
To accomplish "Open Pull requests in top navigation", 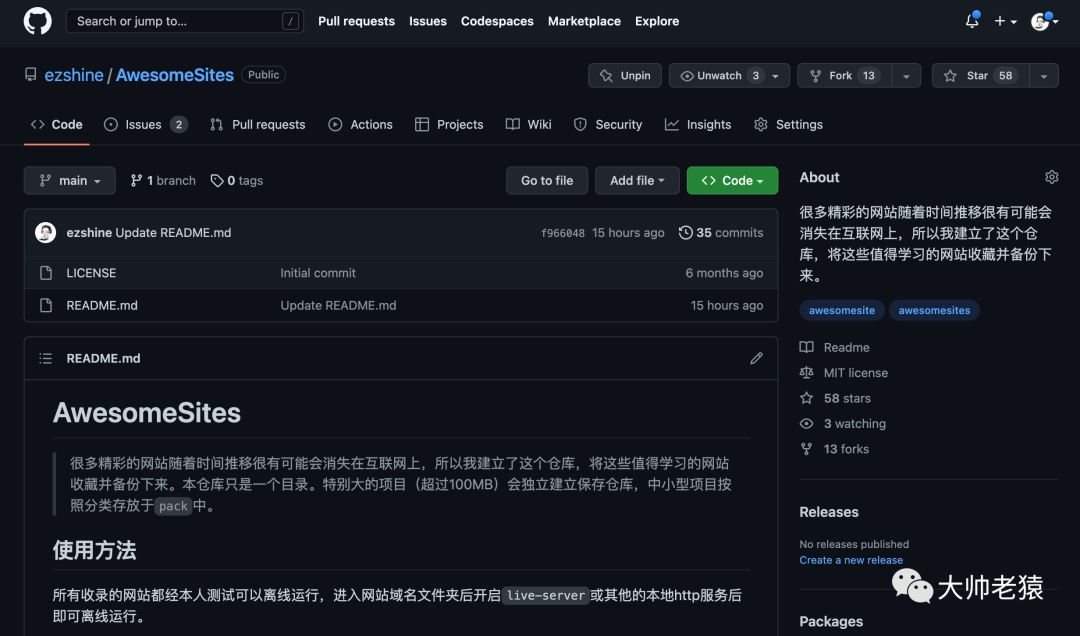I will pyautogui.click(x=356, y=21).
